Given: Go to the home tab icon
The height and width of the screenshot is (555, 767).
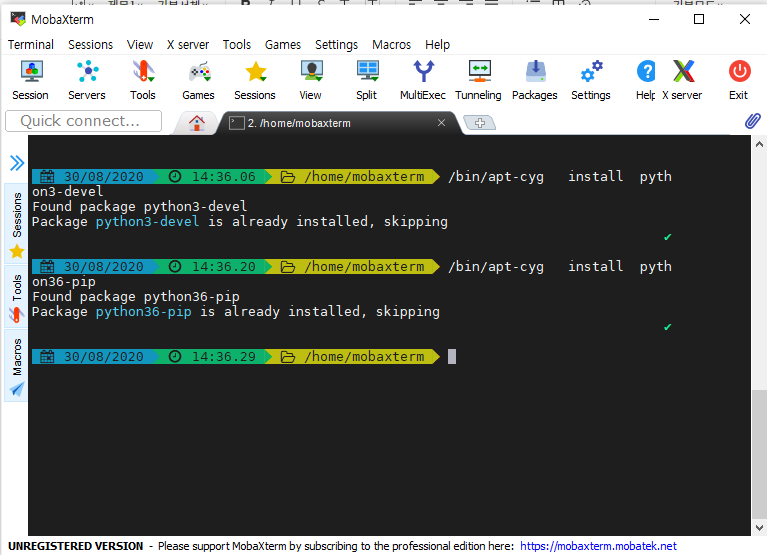Looking at the screenshot, I should tap(197, 123).
